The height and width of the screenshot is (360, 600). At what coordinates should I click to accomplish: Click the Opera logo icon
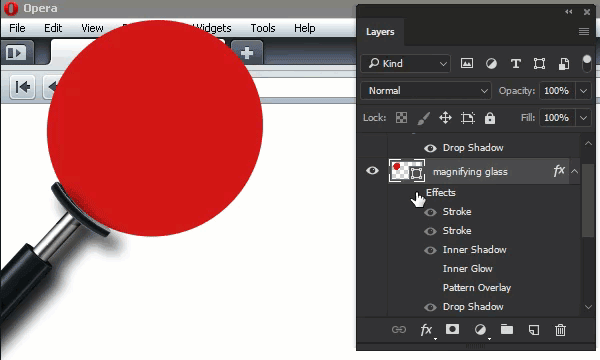(11, 8)
